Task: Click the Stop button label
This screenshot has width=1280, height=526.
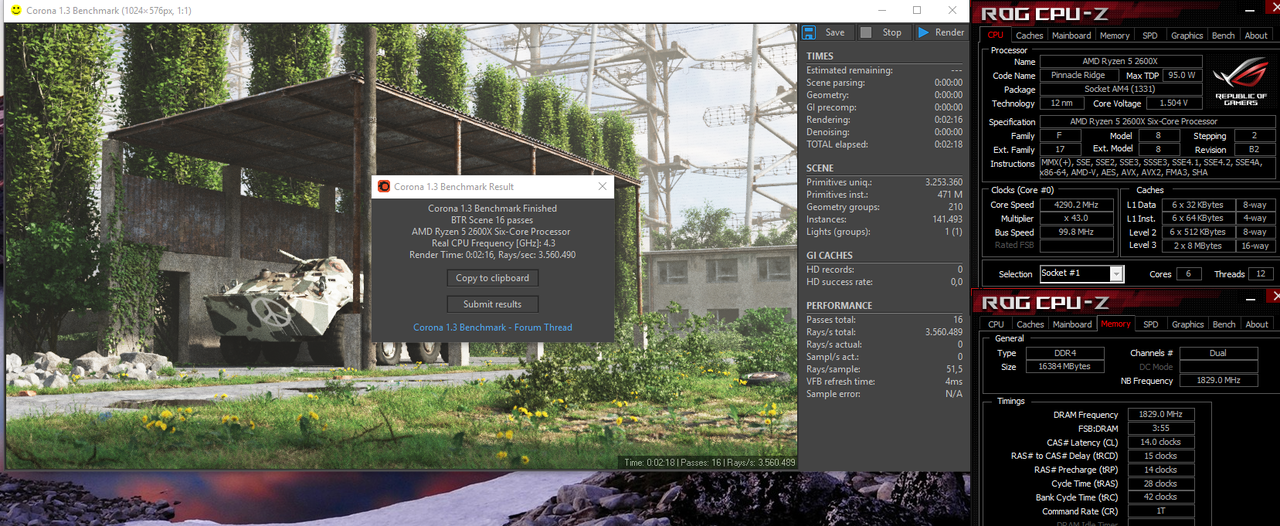Action: point(892,32)
